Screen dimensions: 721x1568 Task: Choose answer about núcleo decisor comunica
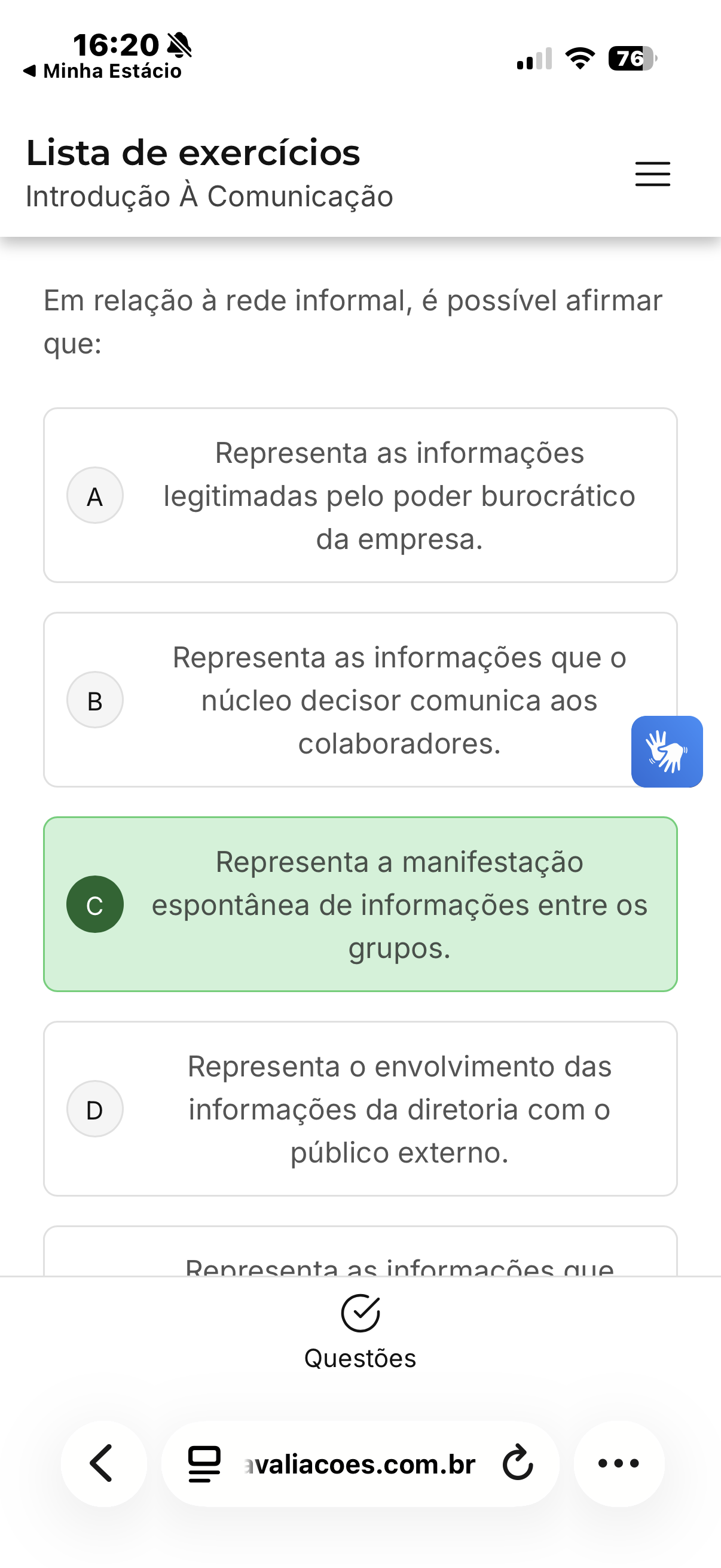pos(360,700)
